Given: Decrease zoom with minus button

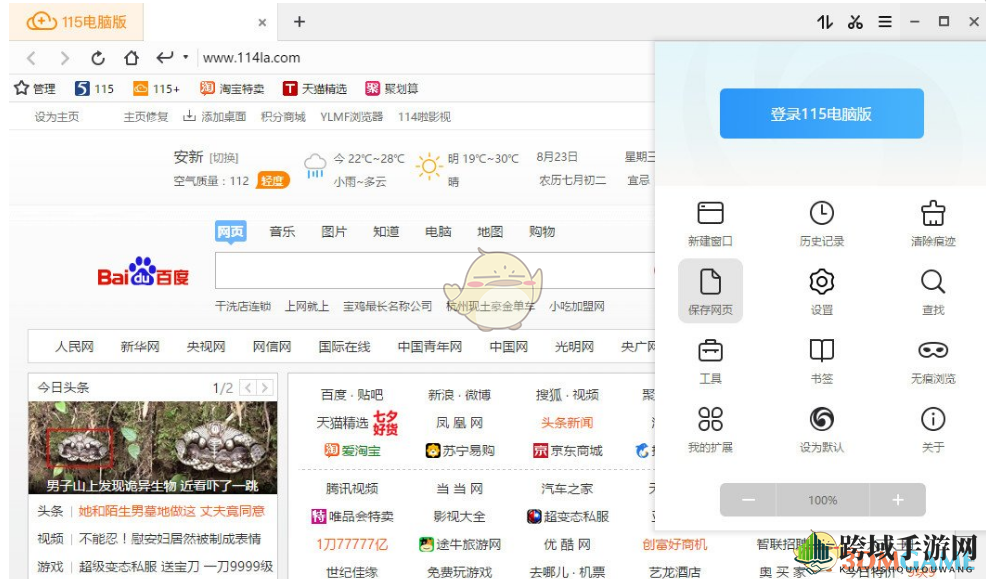Looking at the screenshot, I should click(x=748, y=500).
